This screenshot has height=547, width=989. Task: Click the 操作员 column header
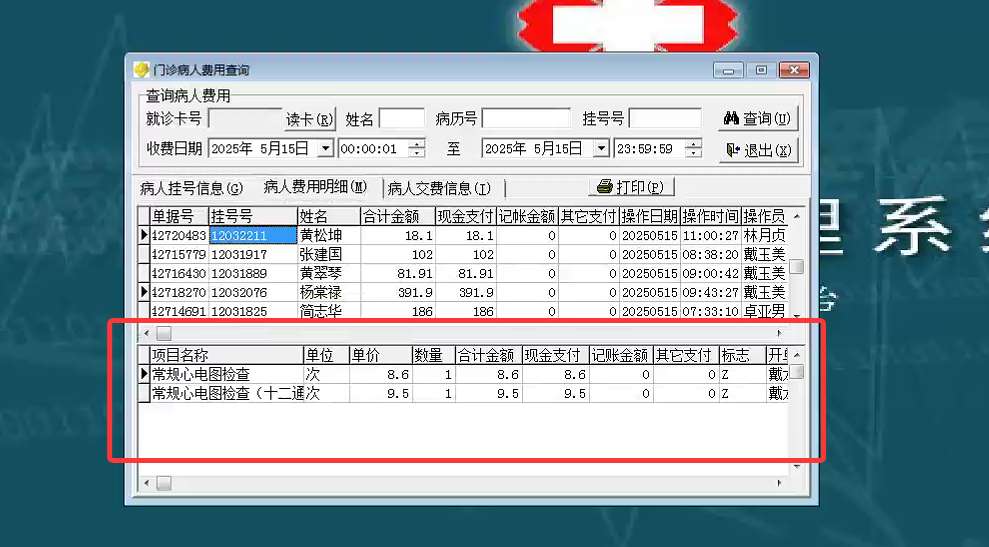click(764, 216)
